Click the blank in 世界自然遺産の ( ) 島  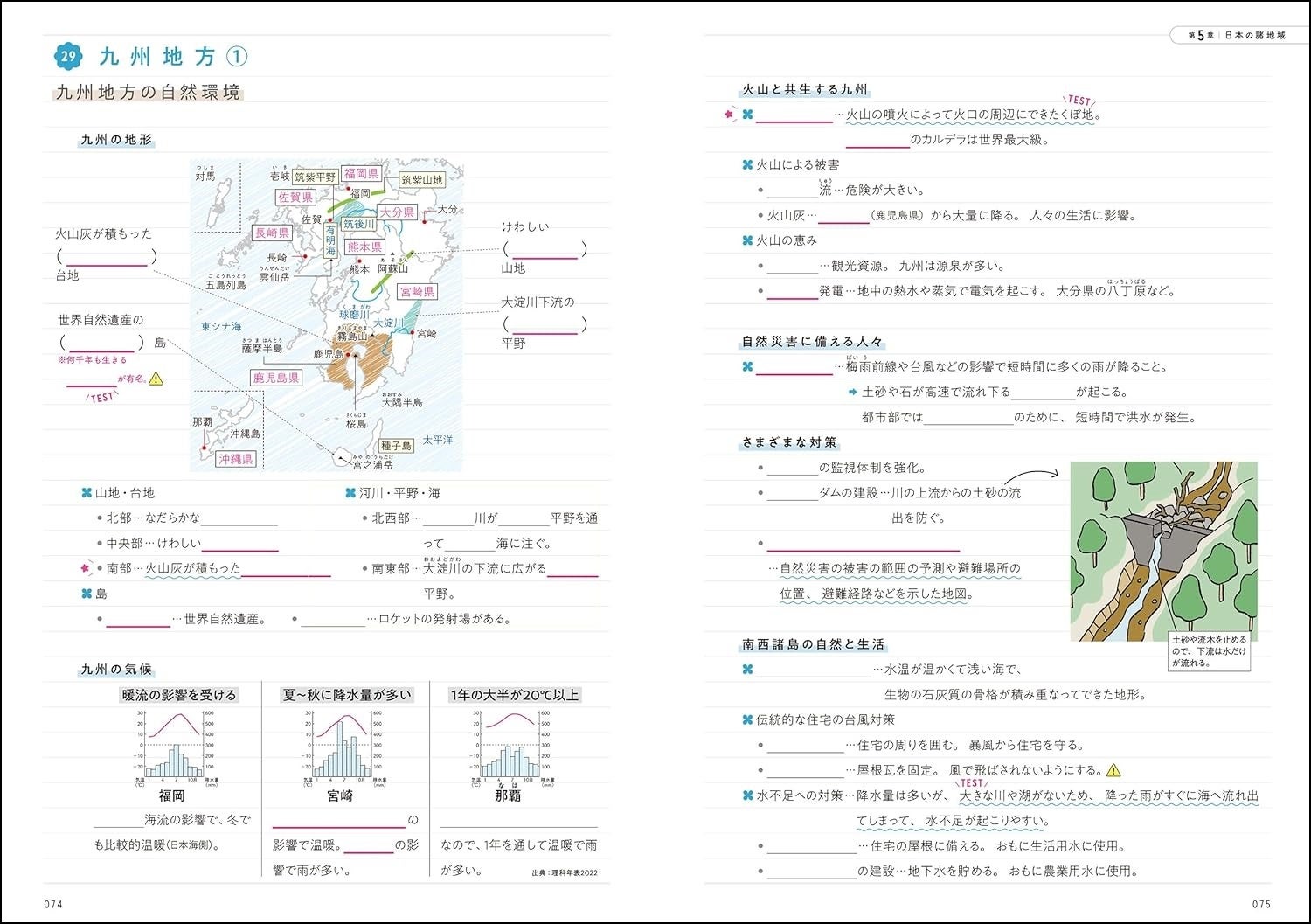click(101, 343)
